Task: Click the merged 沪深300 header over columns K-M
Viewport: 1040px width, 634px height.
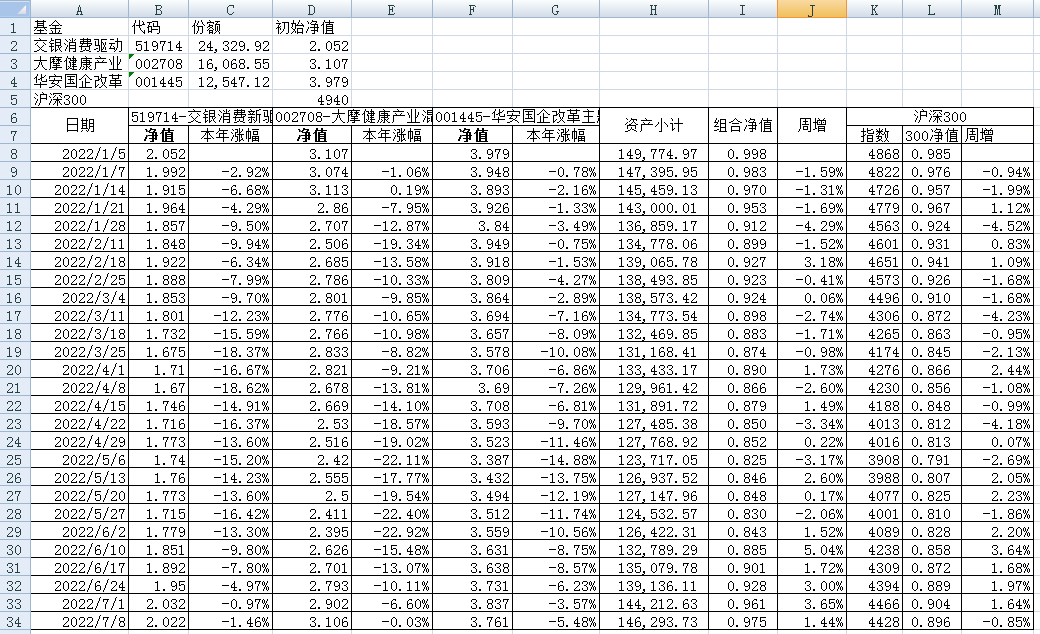Action: coord(940,117)
